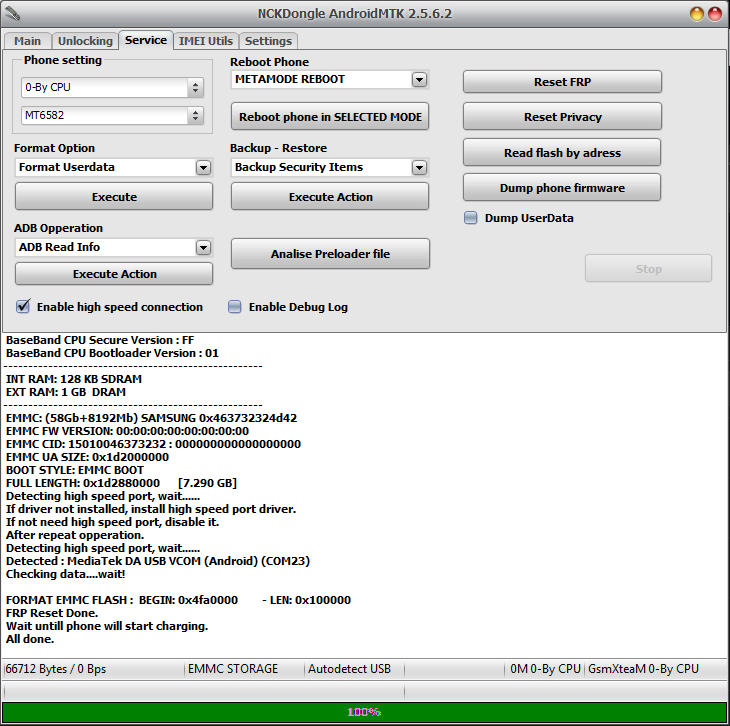
Task: Click the 'After repeat opperation.' log line
Action: tap(75, 535)
